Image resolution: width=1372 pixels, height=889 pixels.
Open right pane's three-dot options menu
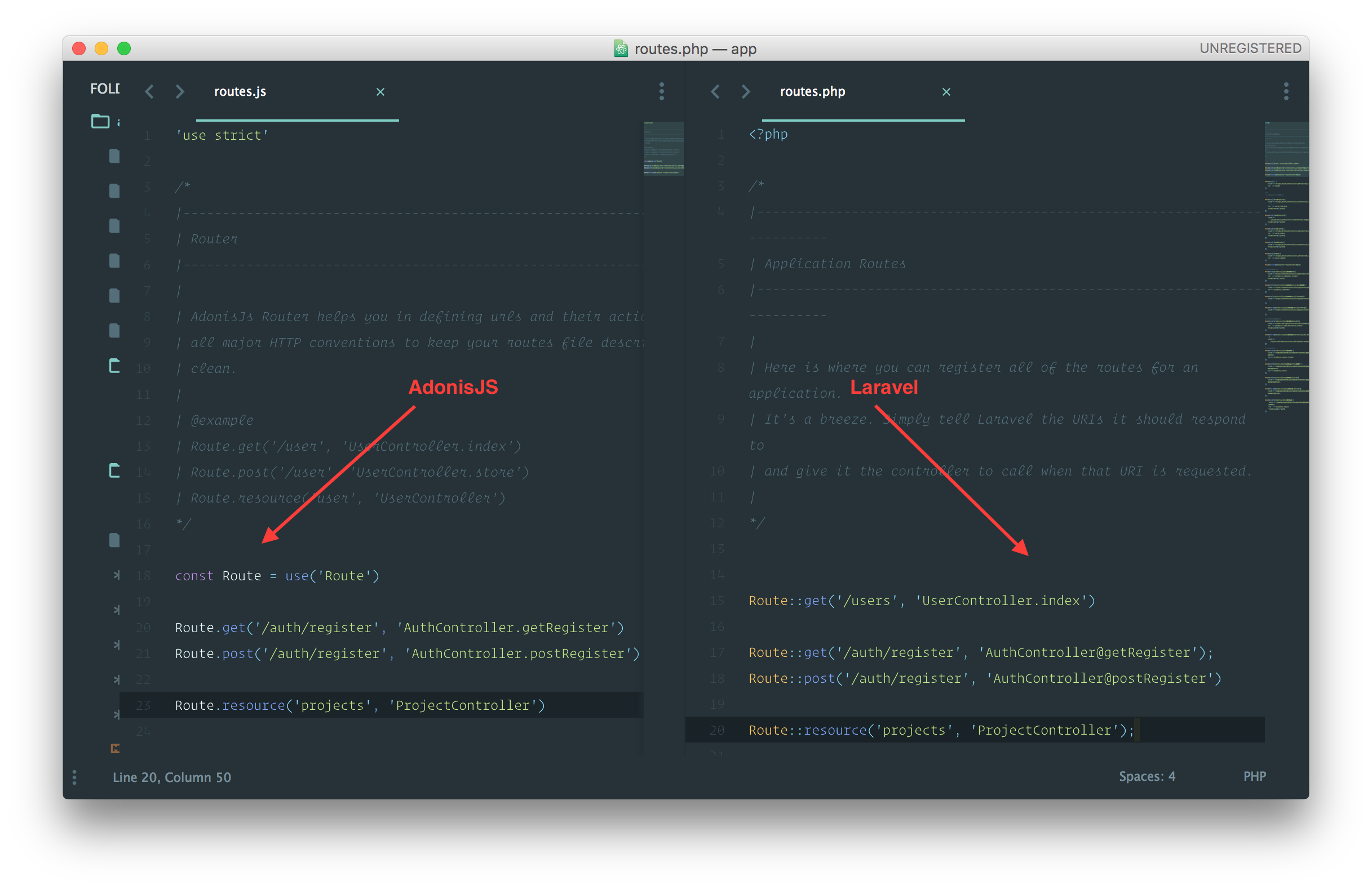[1286, 91]
